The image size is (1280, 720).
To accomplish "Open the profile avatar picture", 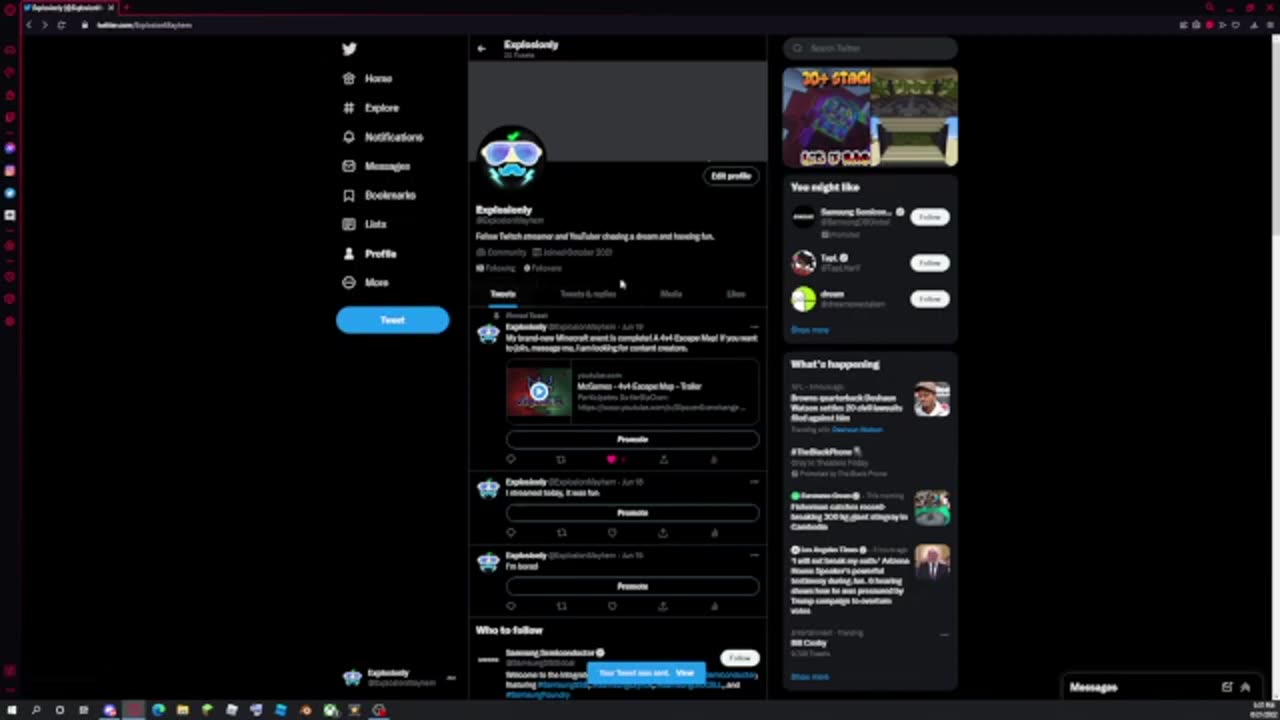I will click(511, 158).
